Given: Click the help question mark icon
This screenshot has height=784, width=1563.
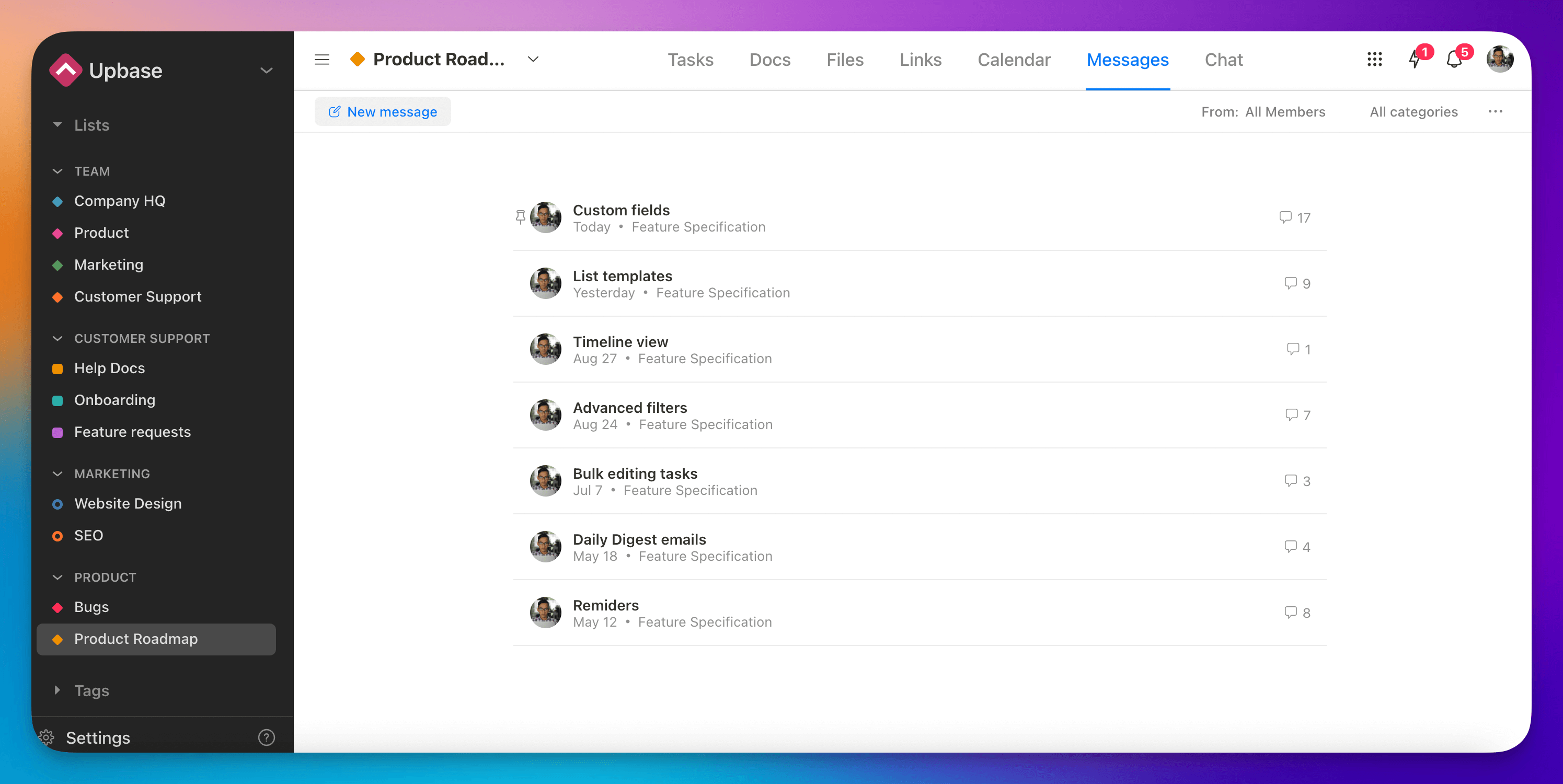Looking at the screenshot, I should click(x=267, y=737).
